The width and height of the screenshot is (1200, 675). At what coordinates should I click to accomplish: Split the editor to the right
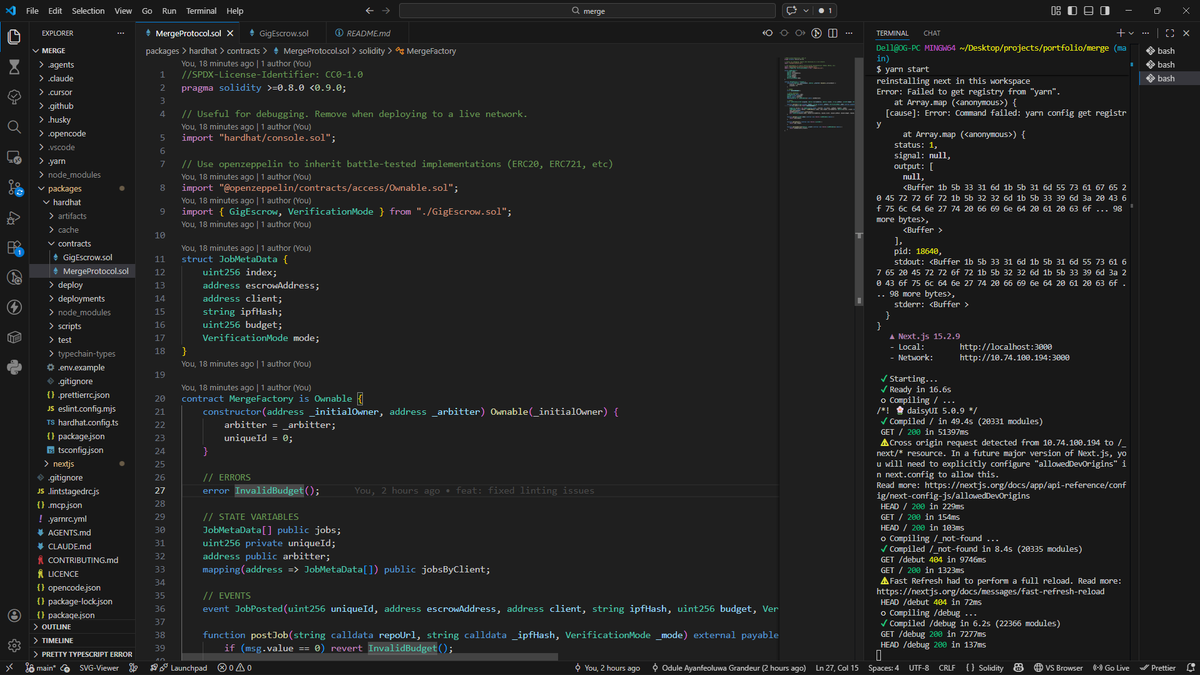click(x=833, y=33)
